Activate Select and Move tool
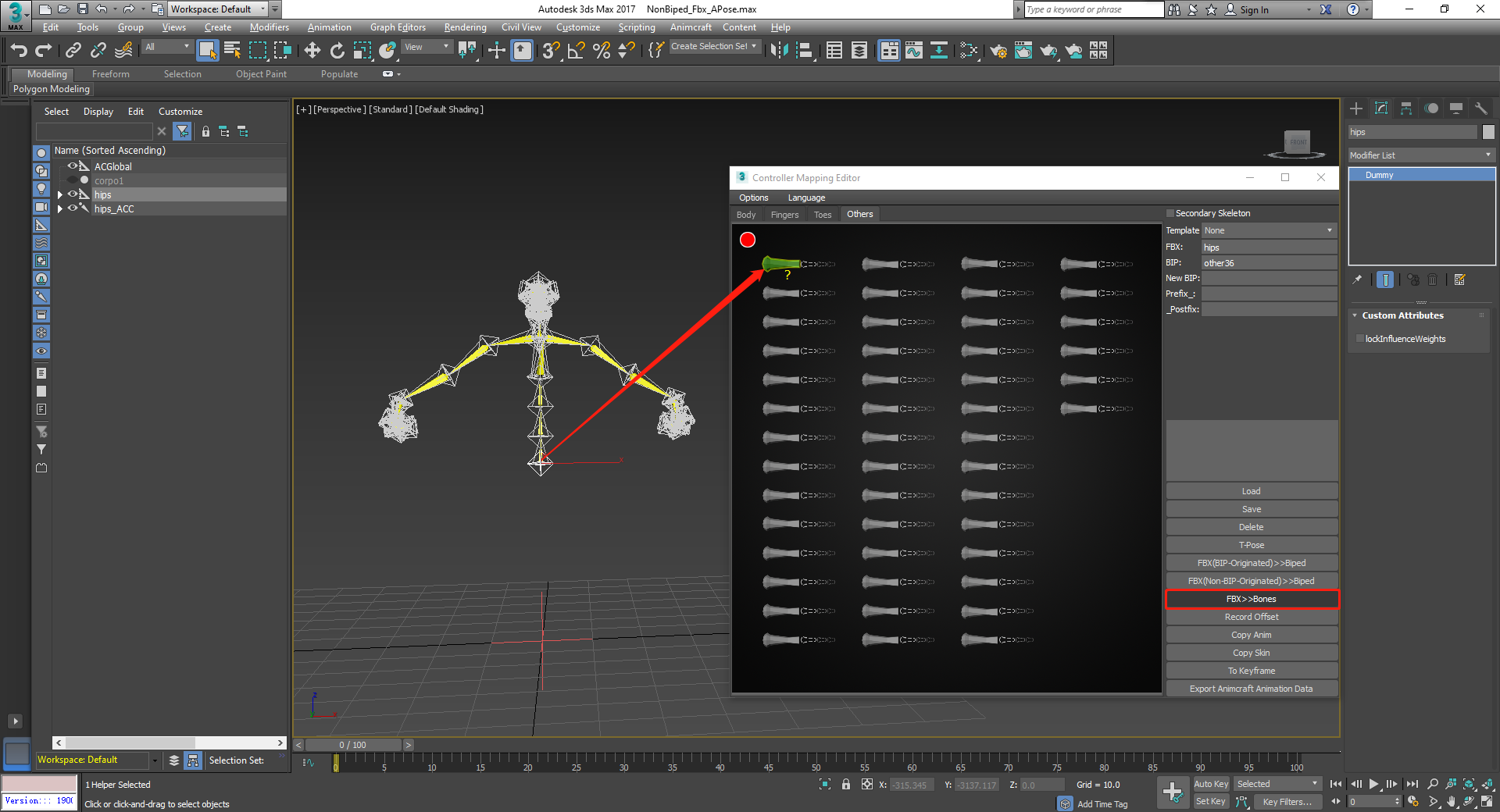 (312, 51)
